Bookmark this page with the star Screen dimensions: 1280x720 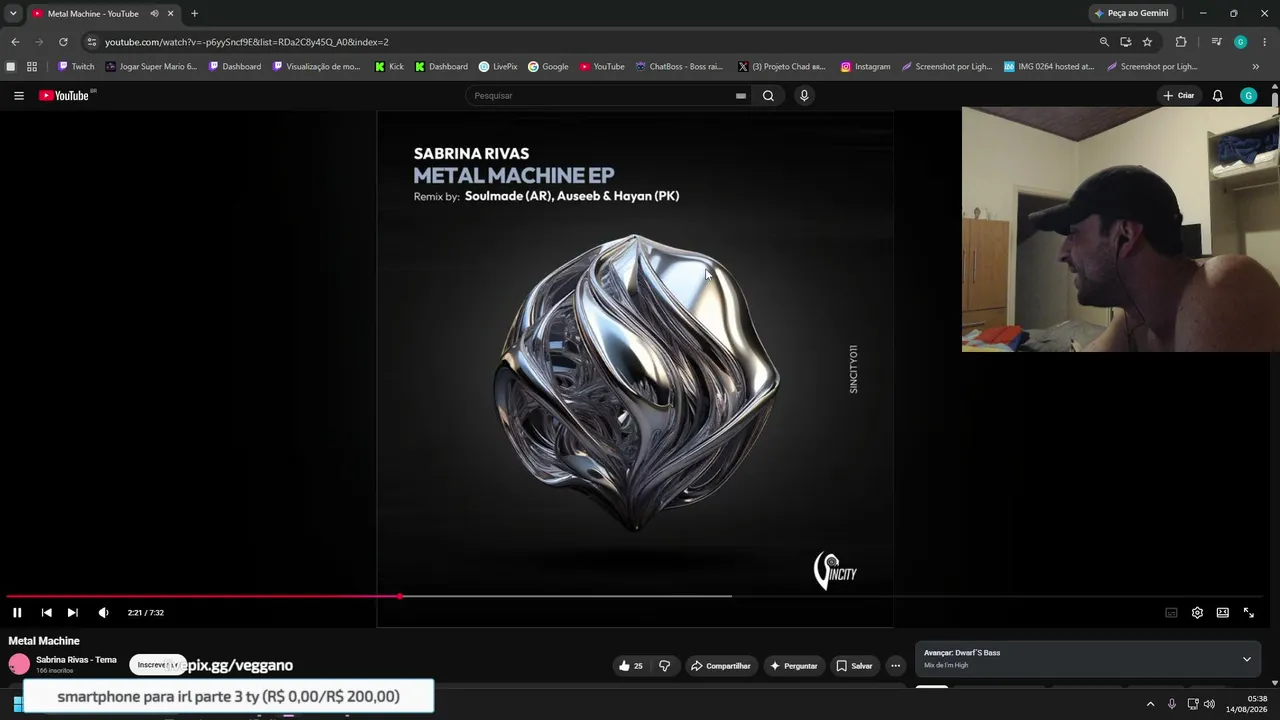coord(1147,42)
